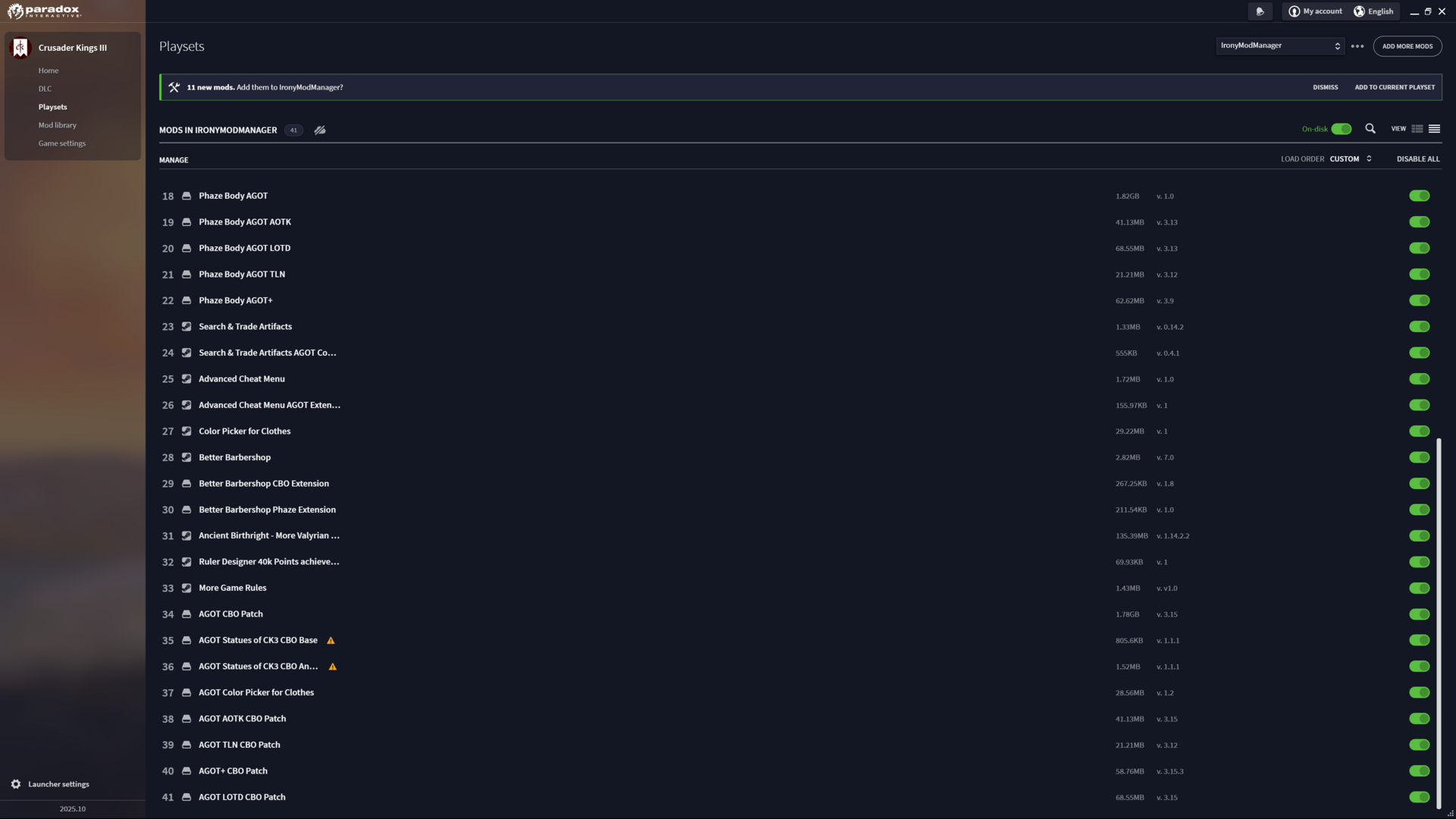Screen dimensions: 1456x819
Task: Click Add More Mods button
Action: (x=1407, y=46)
